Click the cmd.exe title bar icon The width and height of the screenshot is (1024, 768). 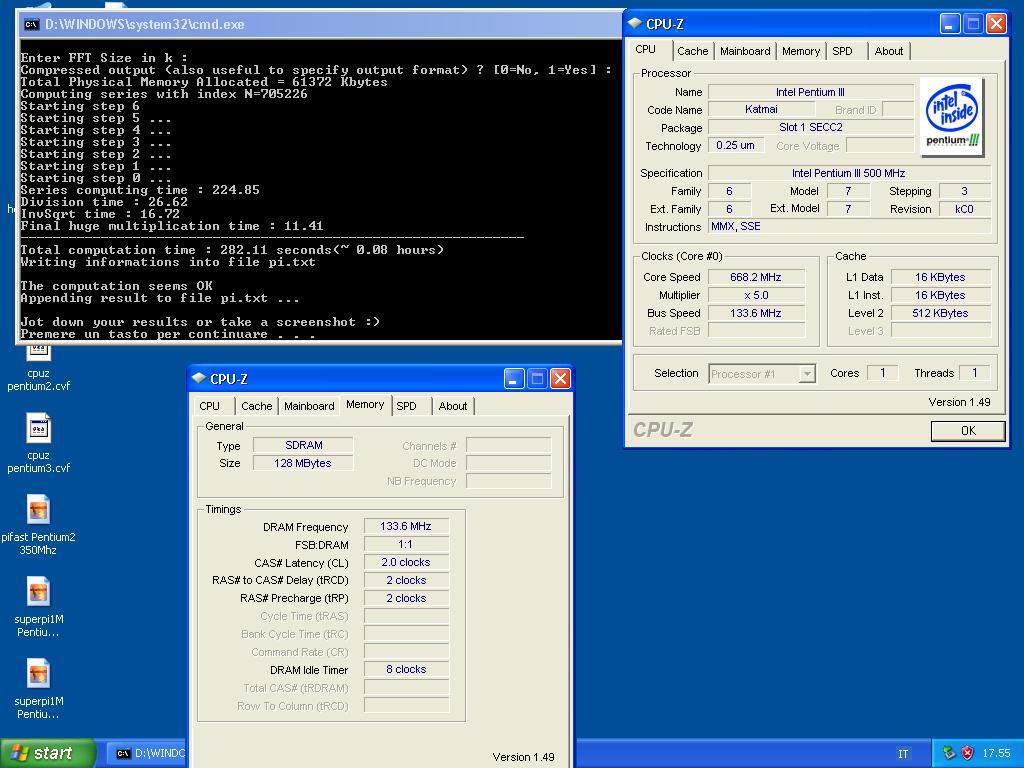(x=31, y=25)
